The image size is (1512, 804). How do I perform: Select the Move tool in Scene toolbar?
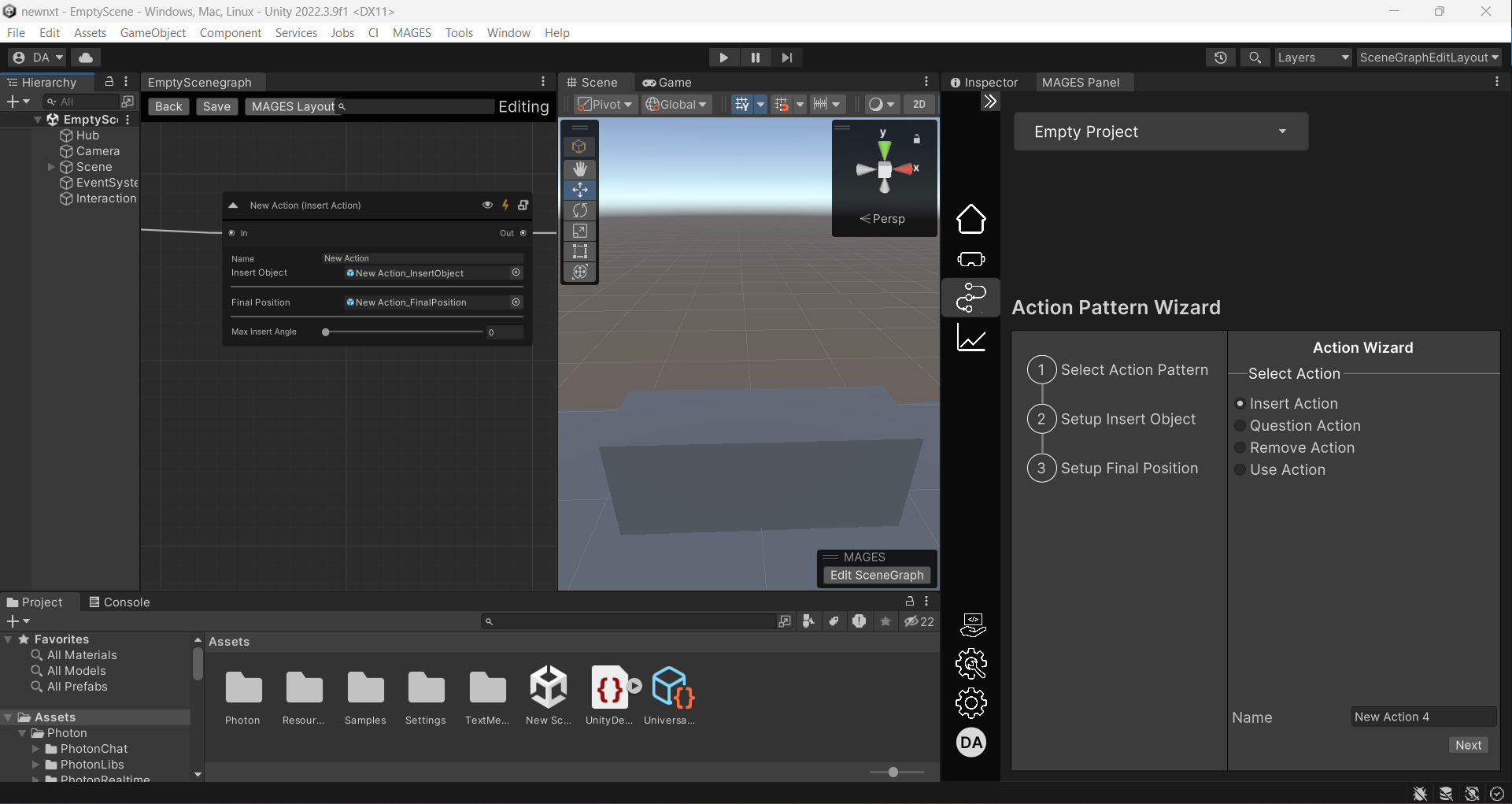(x=580, y=190)
